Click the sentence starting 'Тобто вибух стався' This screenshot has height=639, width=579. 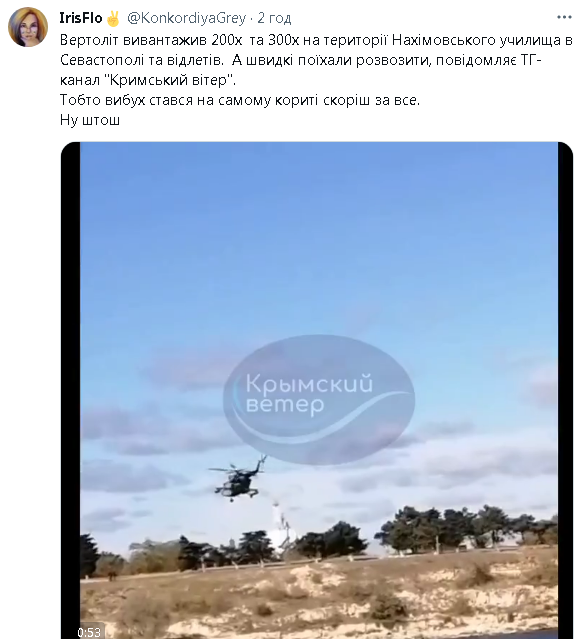(240, 100)
